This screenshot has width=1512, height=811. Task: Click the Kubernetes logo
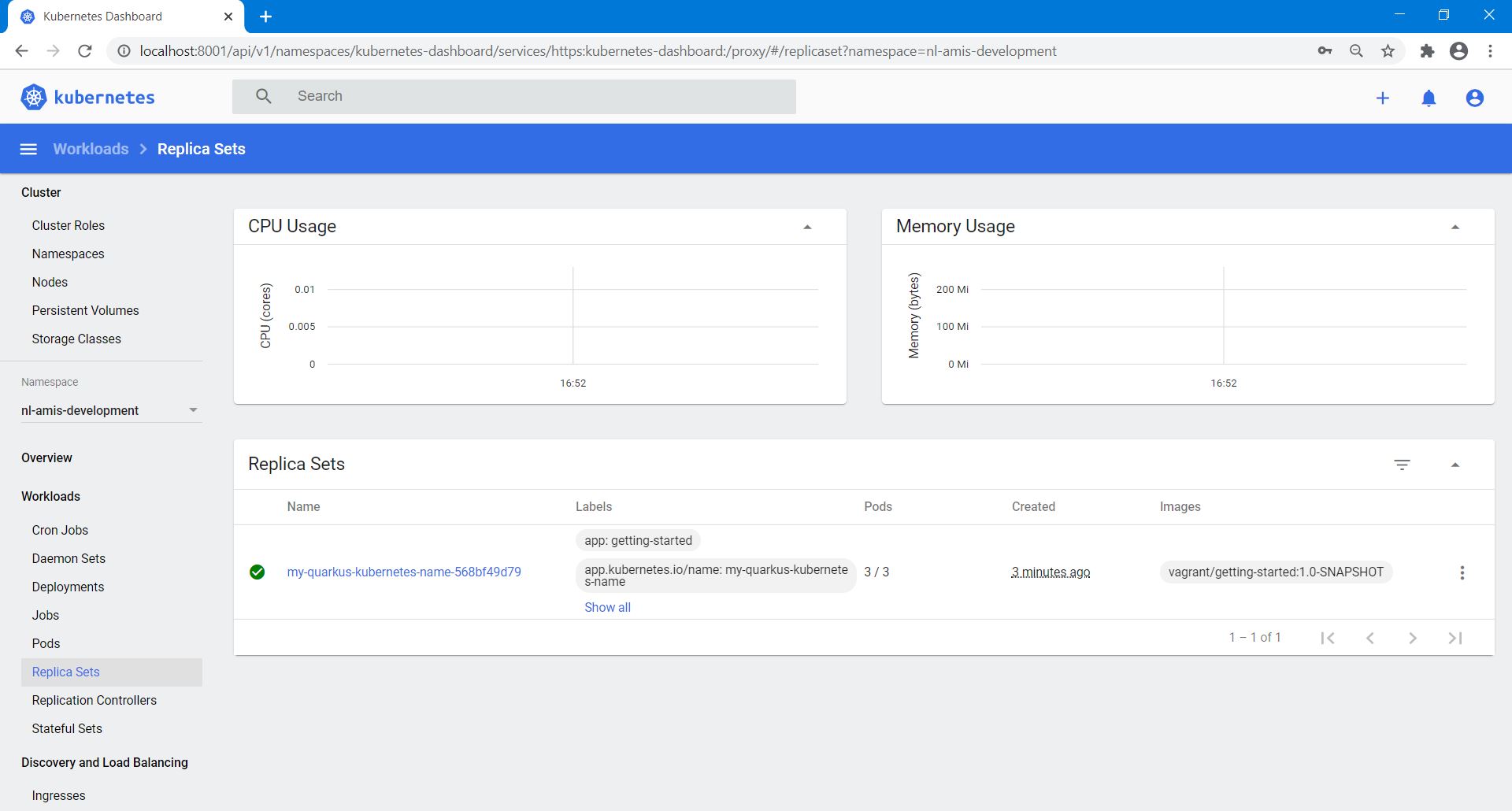[x=87, y=97]
